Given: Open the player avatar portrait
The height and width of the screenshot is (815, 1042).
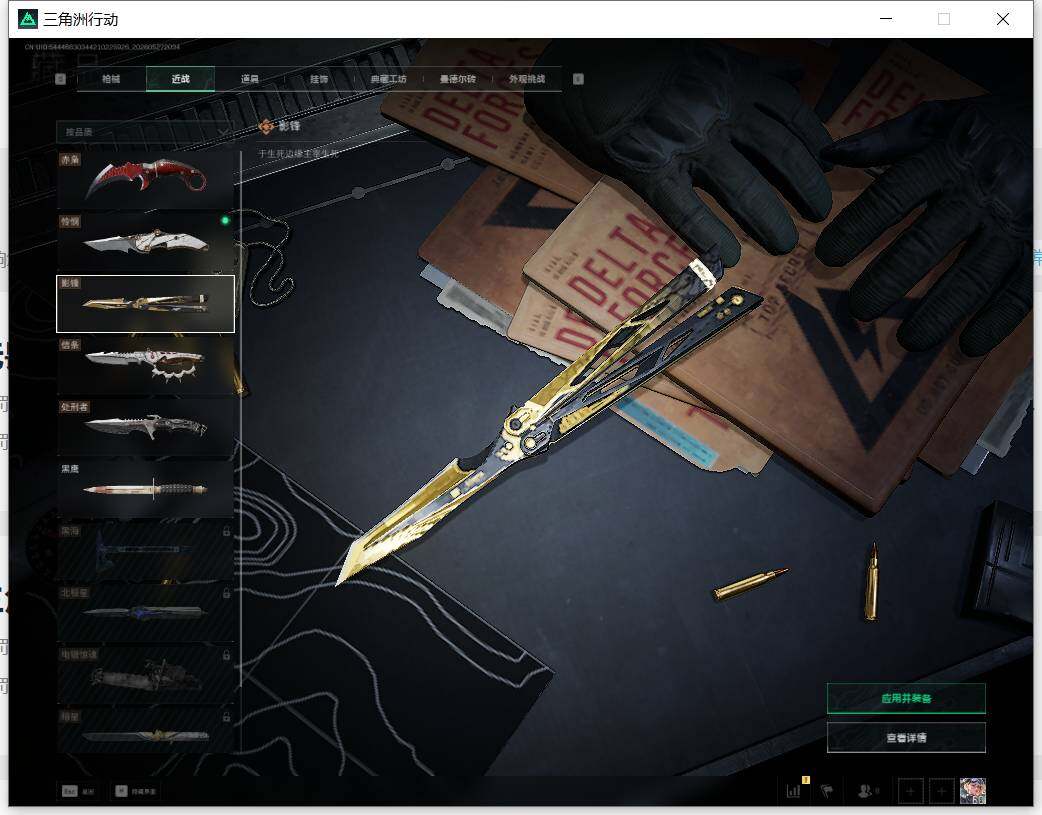Looking at the screenshot, I should click(972, 791).
